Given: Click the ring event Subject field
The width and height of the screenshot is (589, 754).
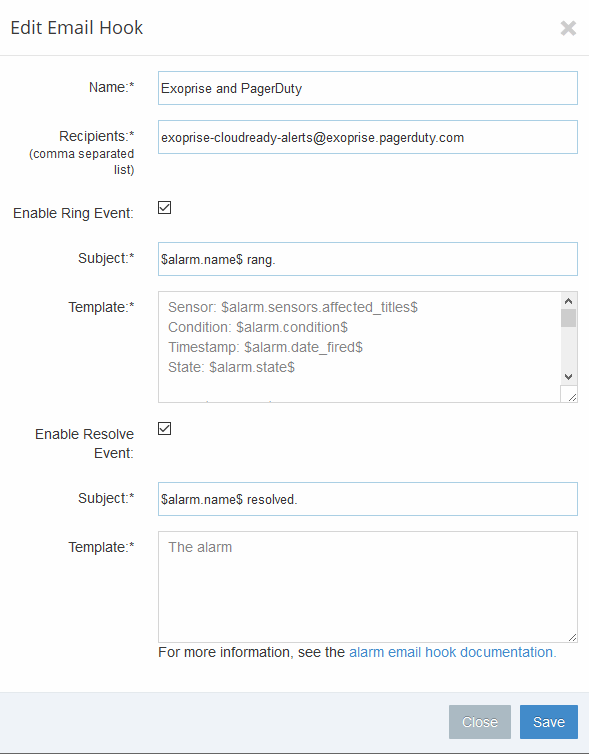Looking at the screenshot, I should (x=367, y=259).
